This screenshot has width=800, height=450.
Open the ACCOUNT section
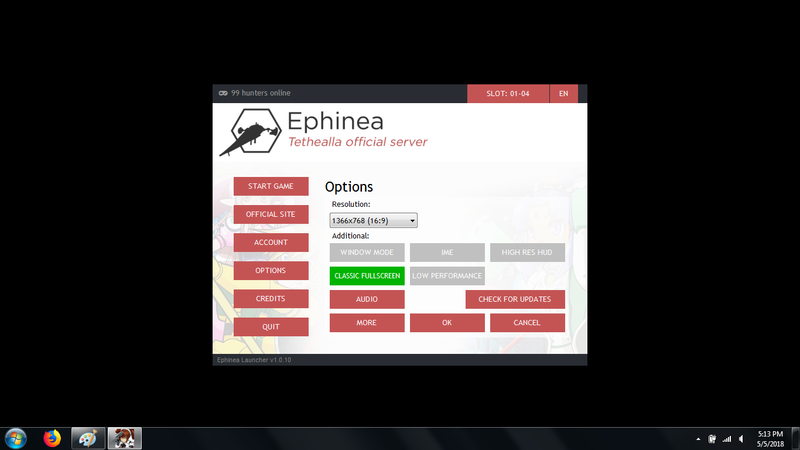click(x=271, y=242)
